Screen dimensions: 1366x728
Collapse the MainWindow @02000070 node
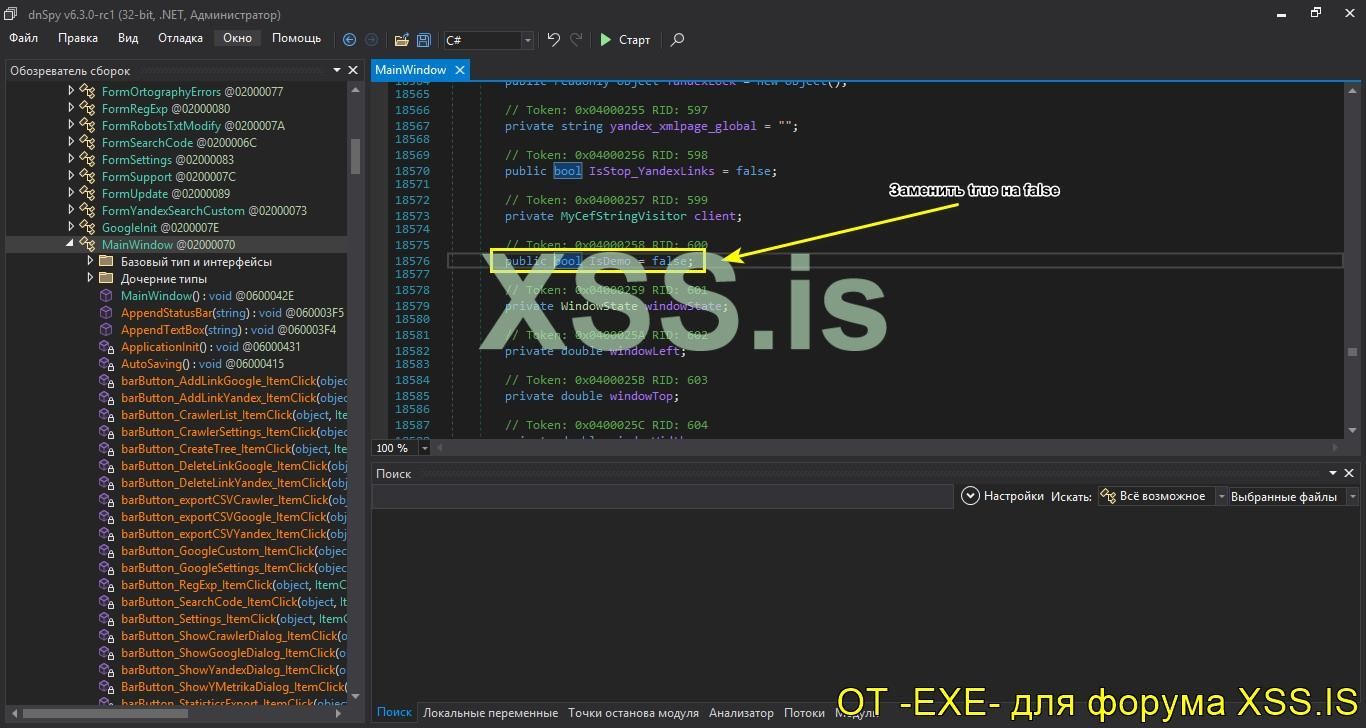71,245
